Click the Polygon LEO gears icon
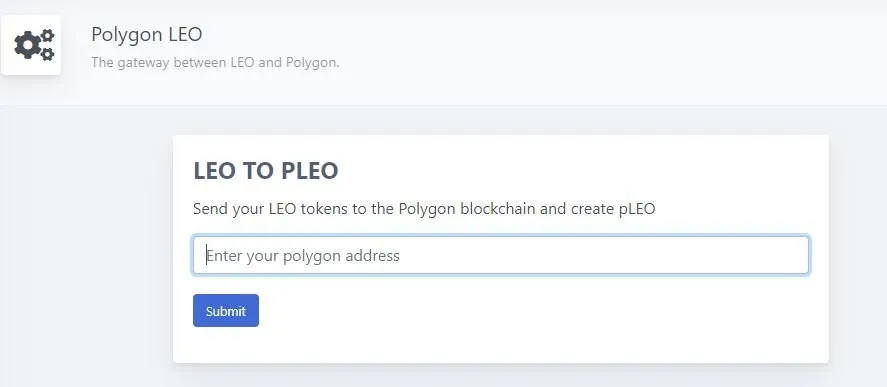887x387 pixels. 34,45
